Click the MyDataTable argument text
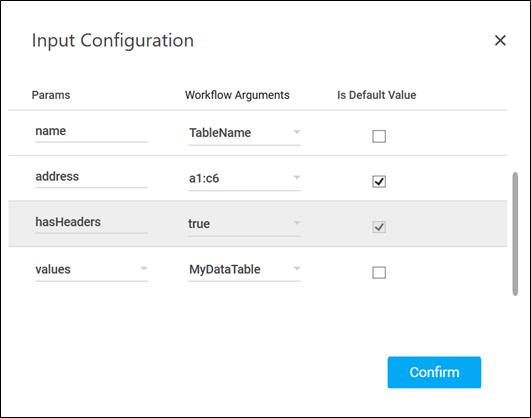The height and width of the screenshot is (418, 531). 225,269
